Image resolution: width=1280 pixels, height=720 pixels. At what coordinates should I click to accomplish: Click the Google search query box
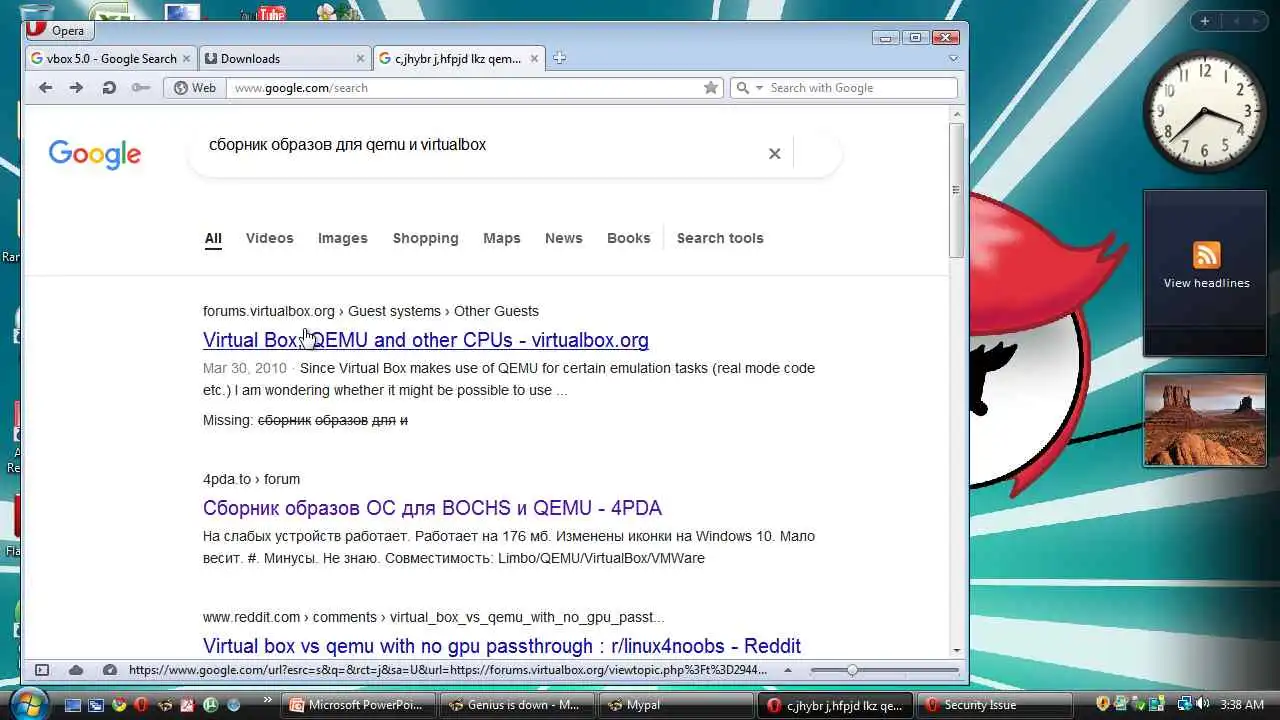[480, 145]
